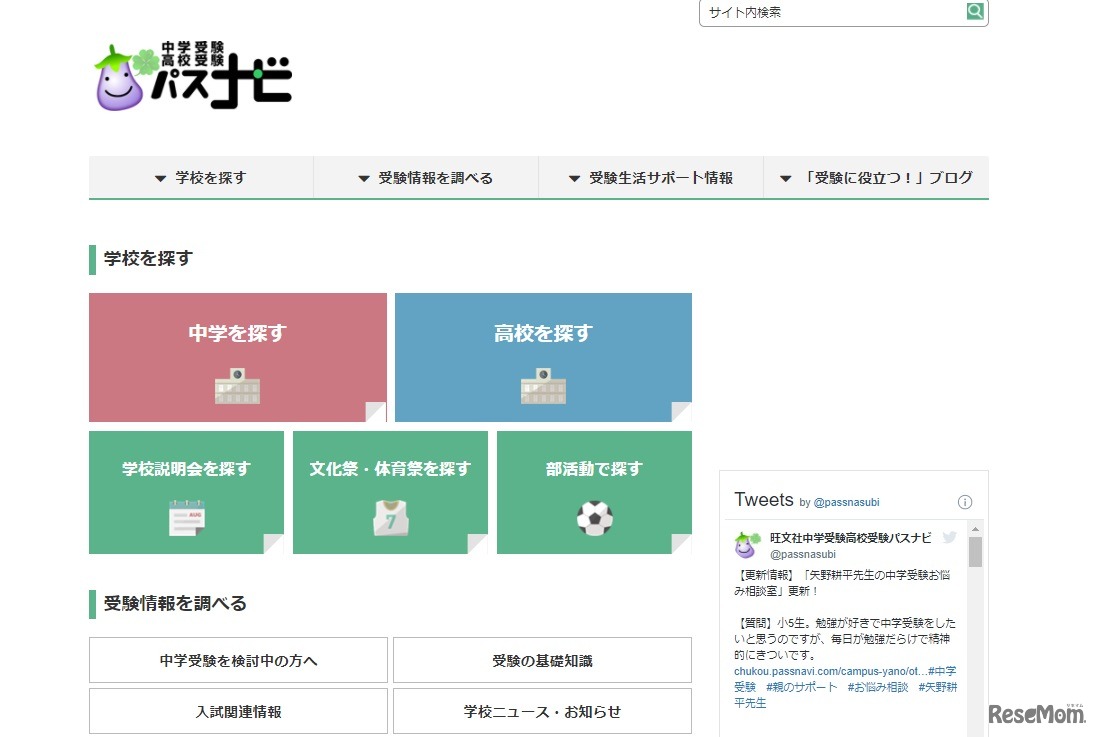This screenshot has width=1099, height=737.
Task: Click the Twitter info icon beside Tweets
Action: tap(965, 502)
